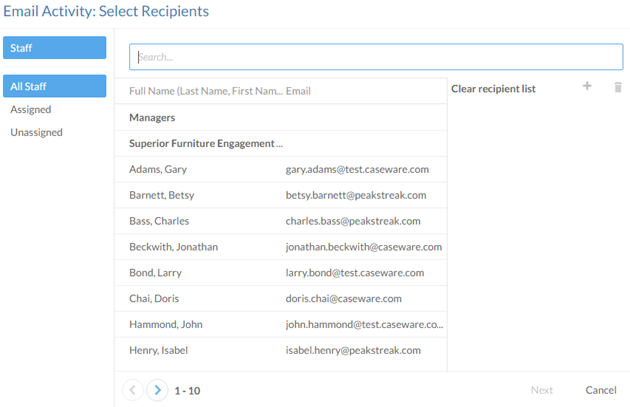
Task: Expand the Superior Furniture Engagement group
Action: [206, 143]
